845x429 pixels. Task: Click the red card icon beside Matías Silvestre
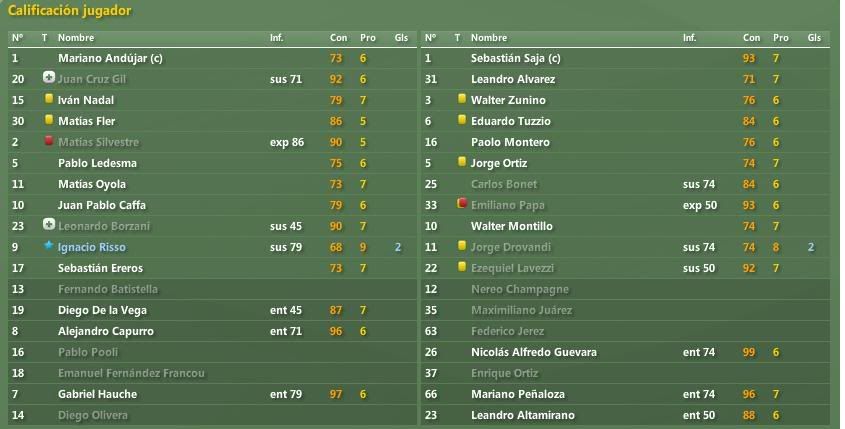point(49,141)
